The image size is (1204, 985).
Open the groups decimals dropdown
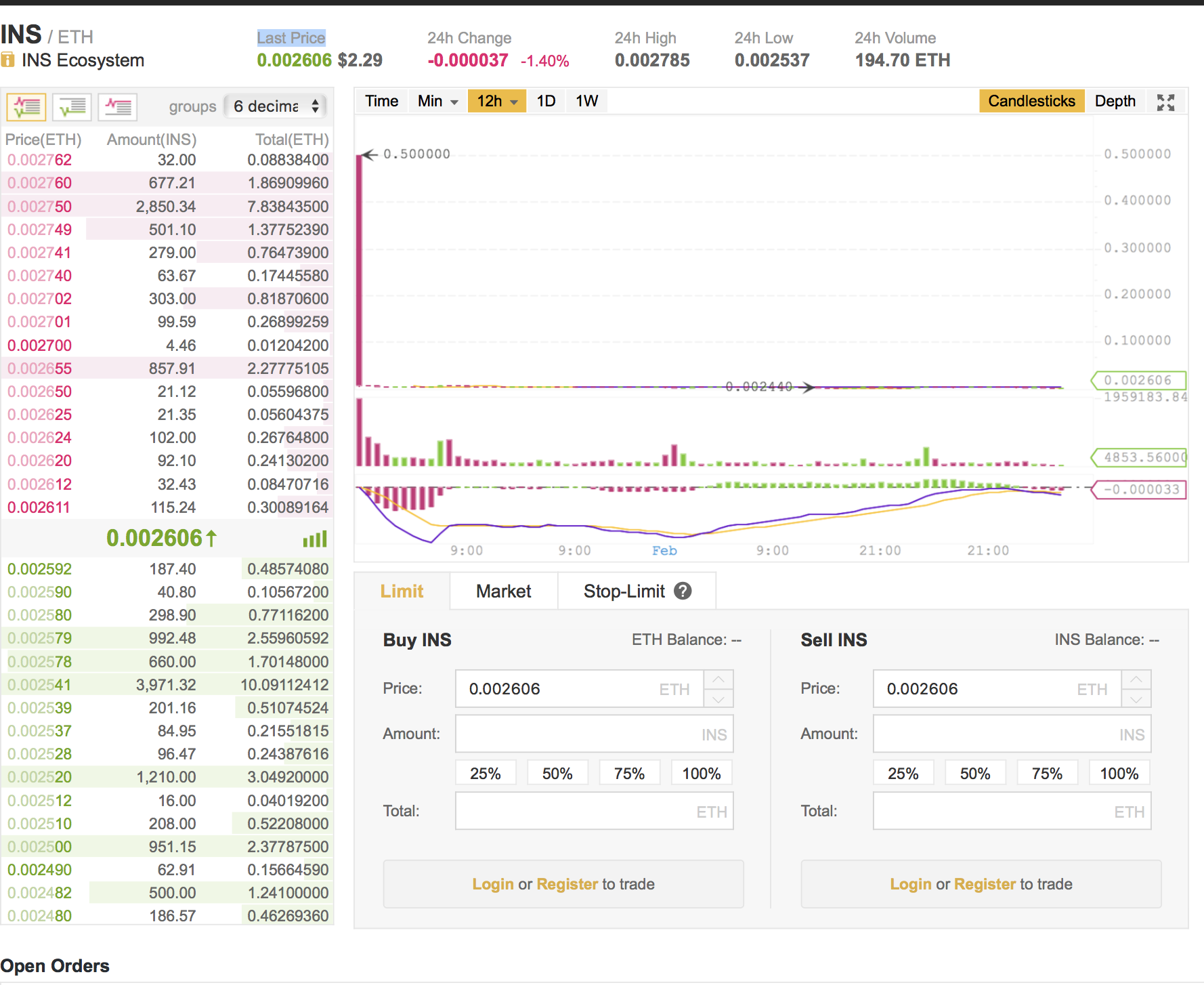[276, 106]
